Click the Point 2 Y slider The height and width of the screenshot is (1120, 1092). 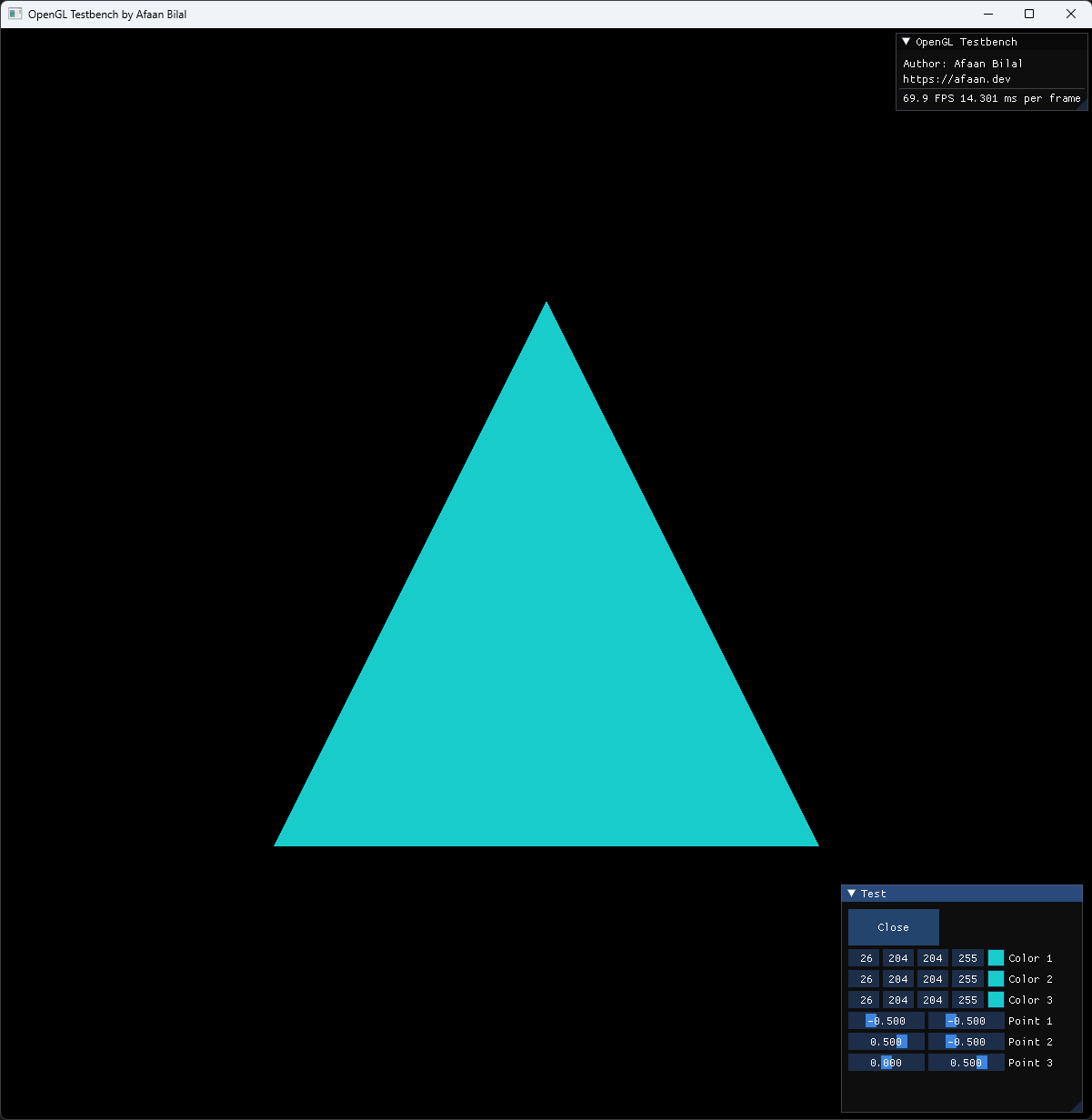(x=967, y=1042)
